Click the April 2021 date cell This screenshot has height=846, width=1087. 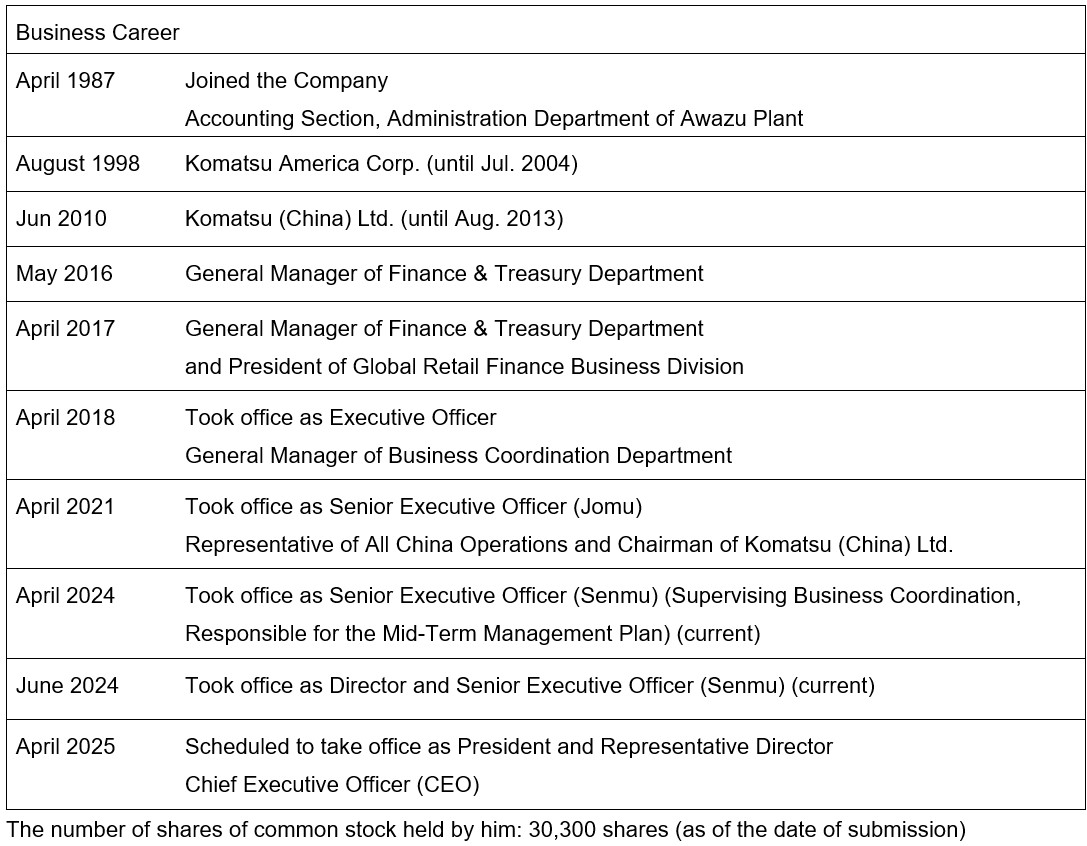(x=66, y=507)
